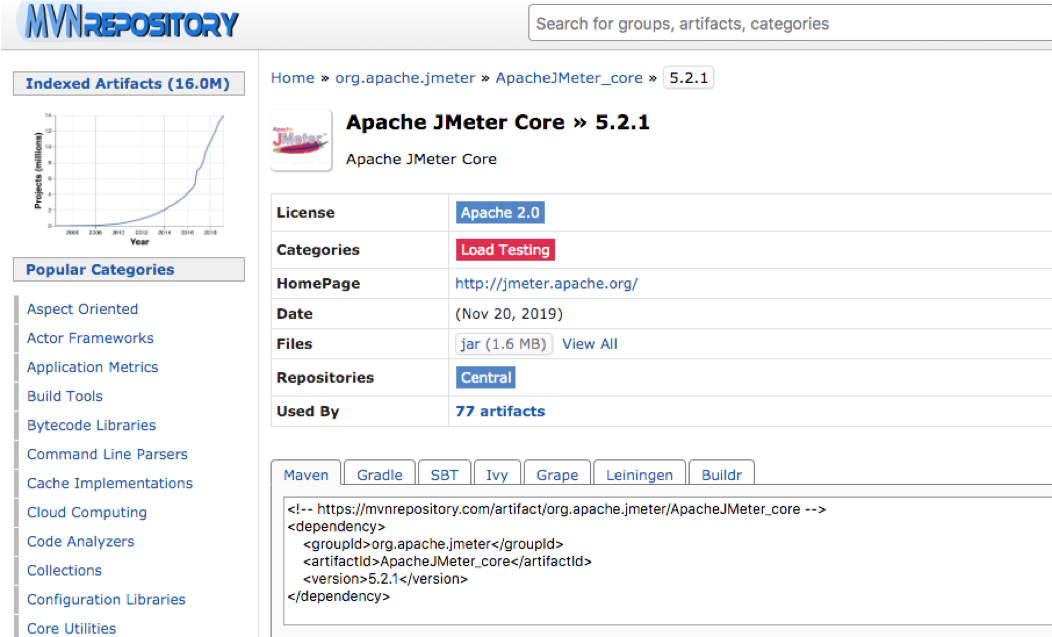
Task: Open the Collections category
Action: pyautogui.click(x=64, y=570)
